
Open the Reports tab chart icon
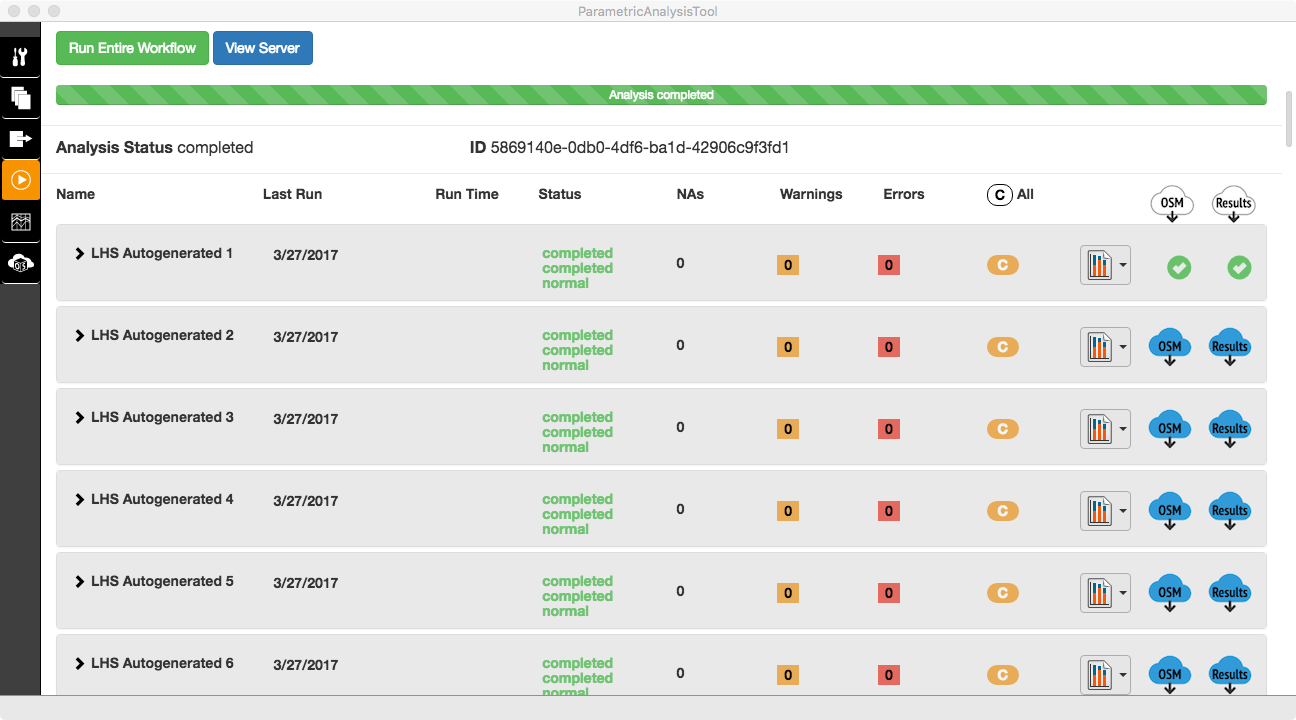tap(20, 222)
